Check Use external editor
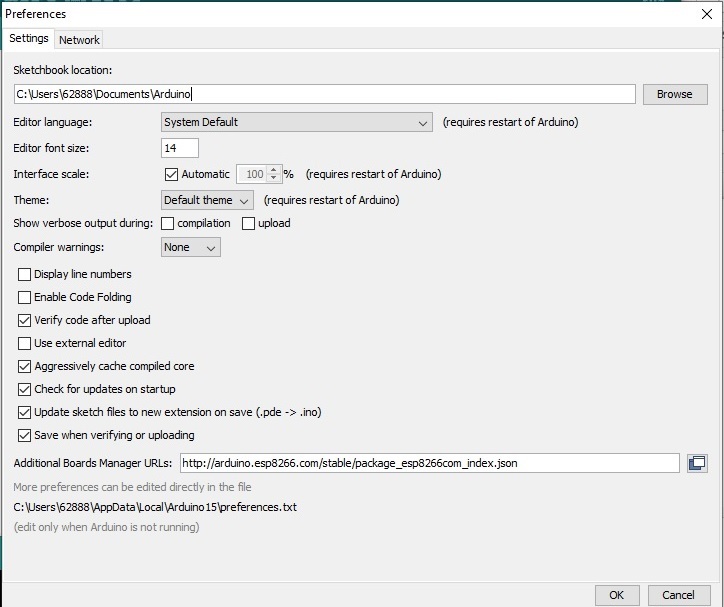The width and height of the screenshot is (724, 607). pos(24,343)
